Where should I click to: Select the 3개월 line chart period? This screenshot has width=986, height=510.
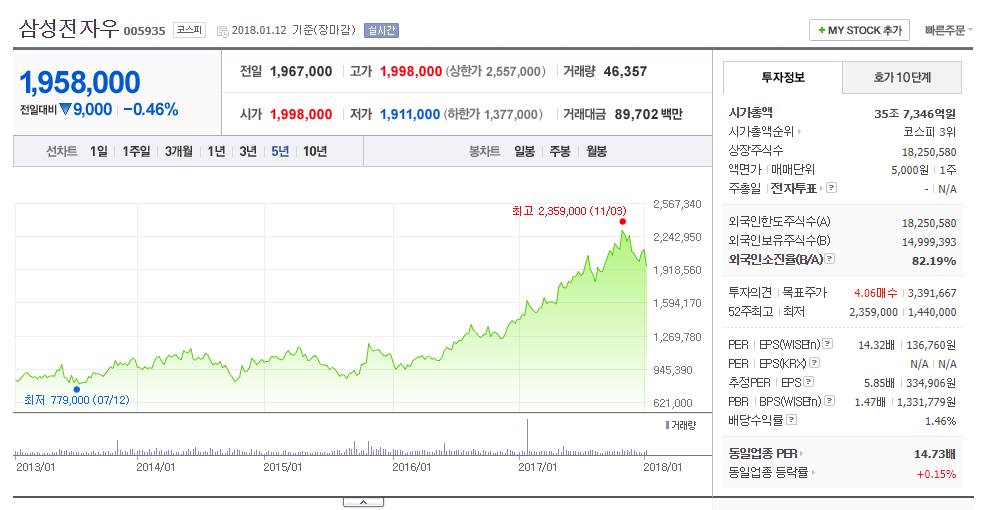click(179, 152)
